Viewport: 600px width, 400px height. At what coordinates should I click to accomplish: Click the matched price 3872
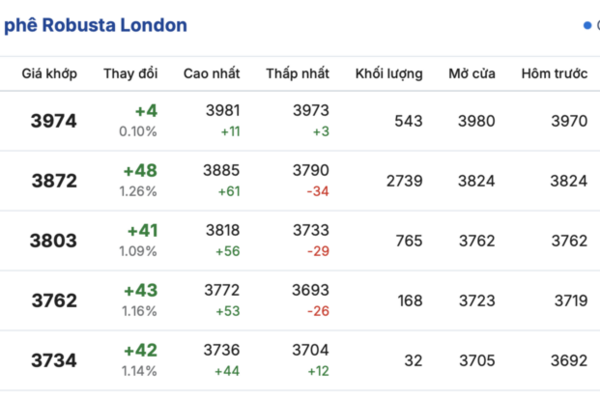coord(54,181)
